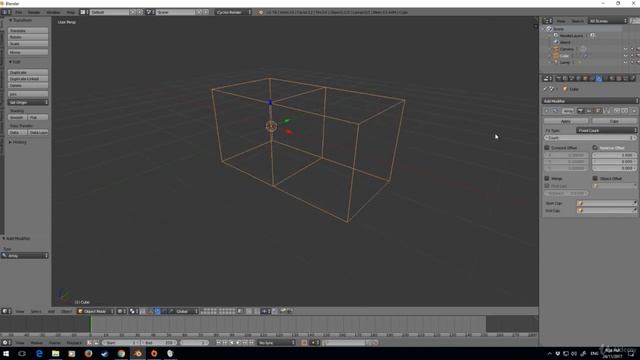640x360 pixels.
Task: Open the 3D viewport Select menu
Action: click(36, 311)
